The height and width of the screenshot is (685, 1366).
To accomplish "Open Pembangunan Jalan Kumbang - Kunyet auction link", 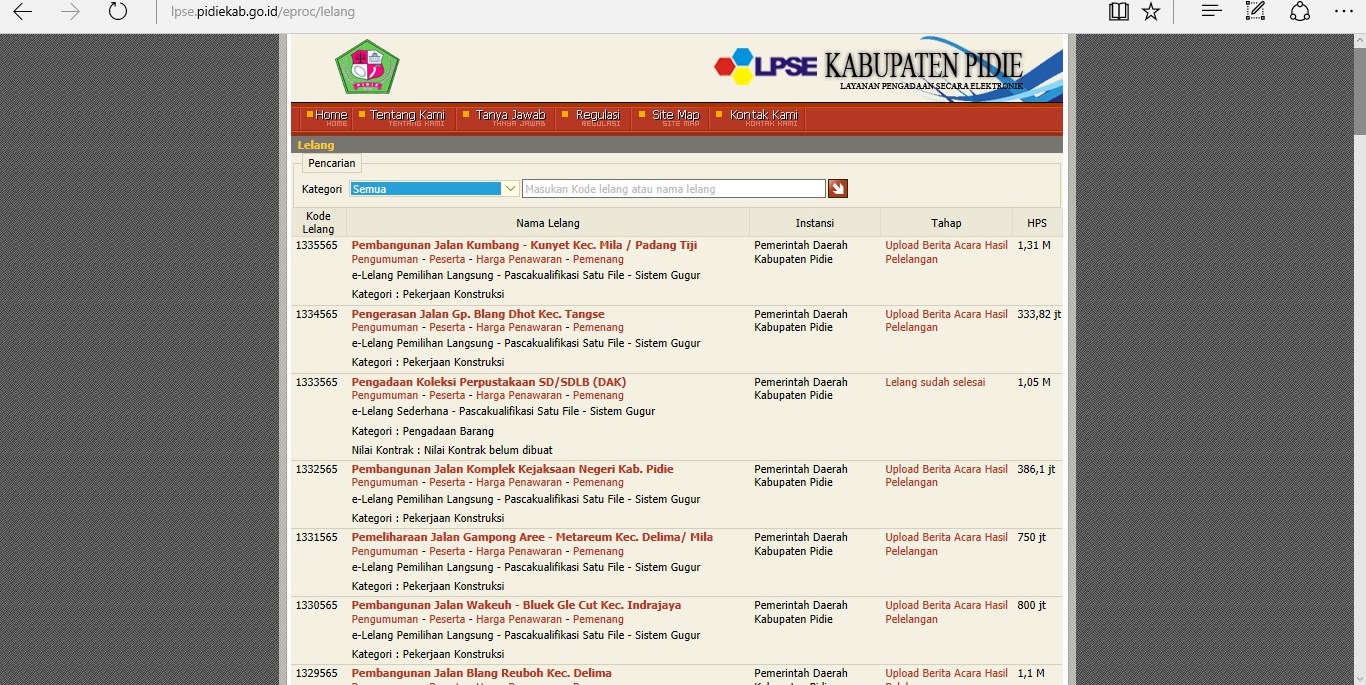I will pyautogui.click(x=524, y=245).
